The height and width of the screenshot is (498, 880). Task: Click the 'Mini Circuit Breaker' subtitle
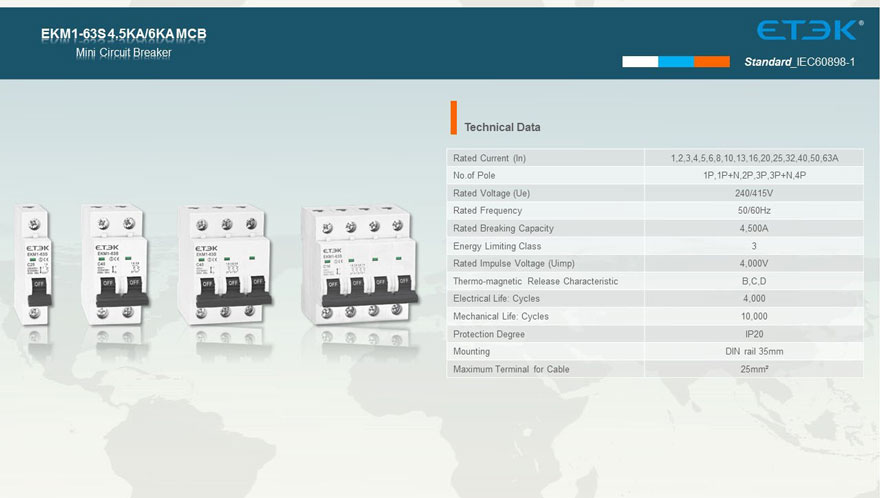pos(123,53)
